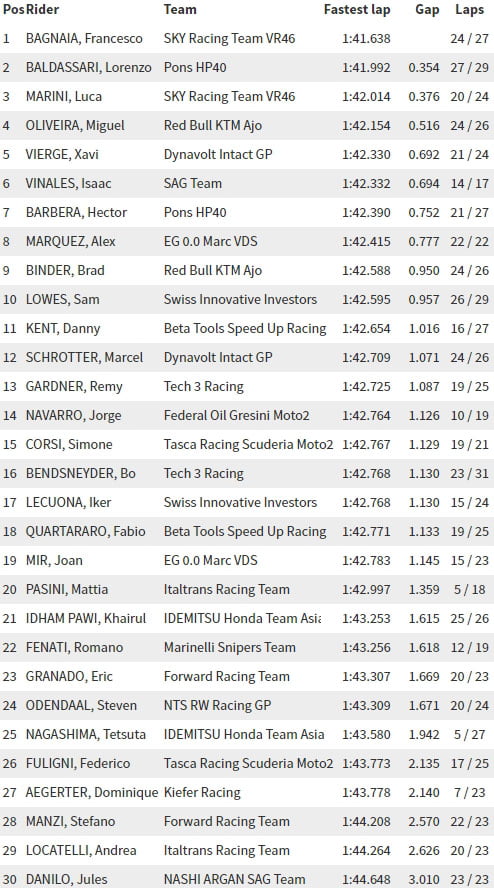The height and width of the screenshot is (888, 494).
Task: Click MARQUEZ, Alex rider name
Action: tap(70, 241)
